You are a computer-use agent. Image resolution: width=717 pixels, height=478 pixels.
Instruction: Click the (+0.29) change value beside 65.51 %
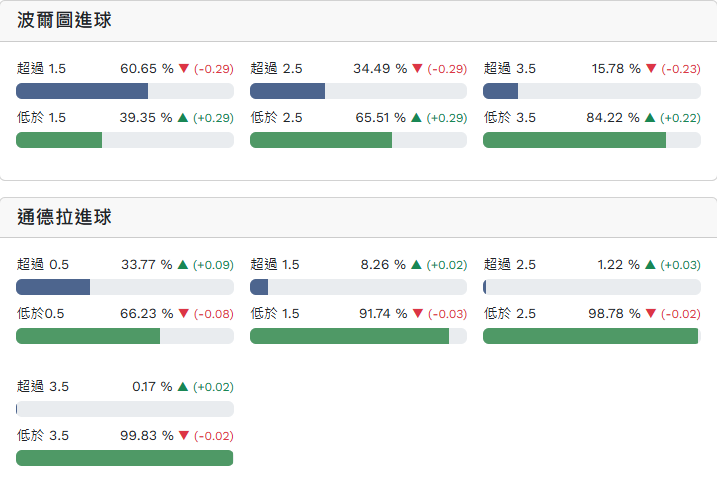(446, 118)
